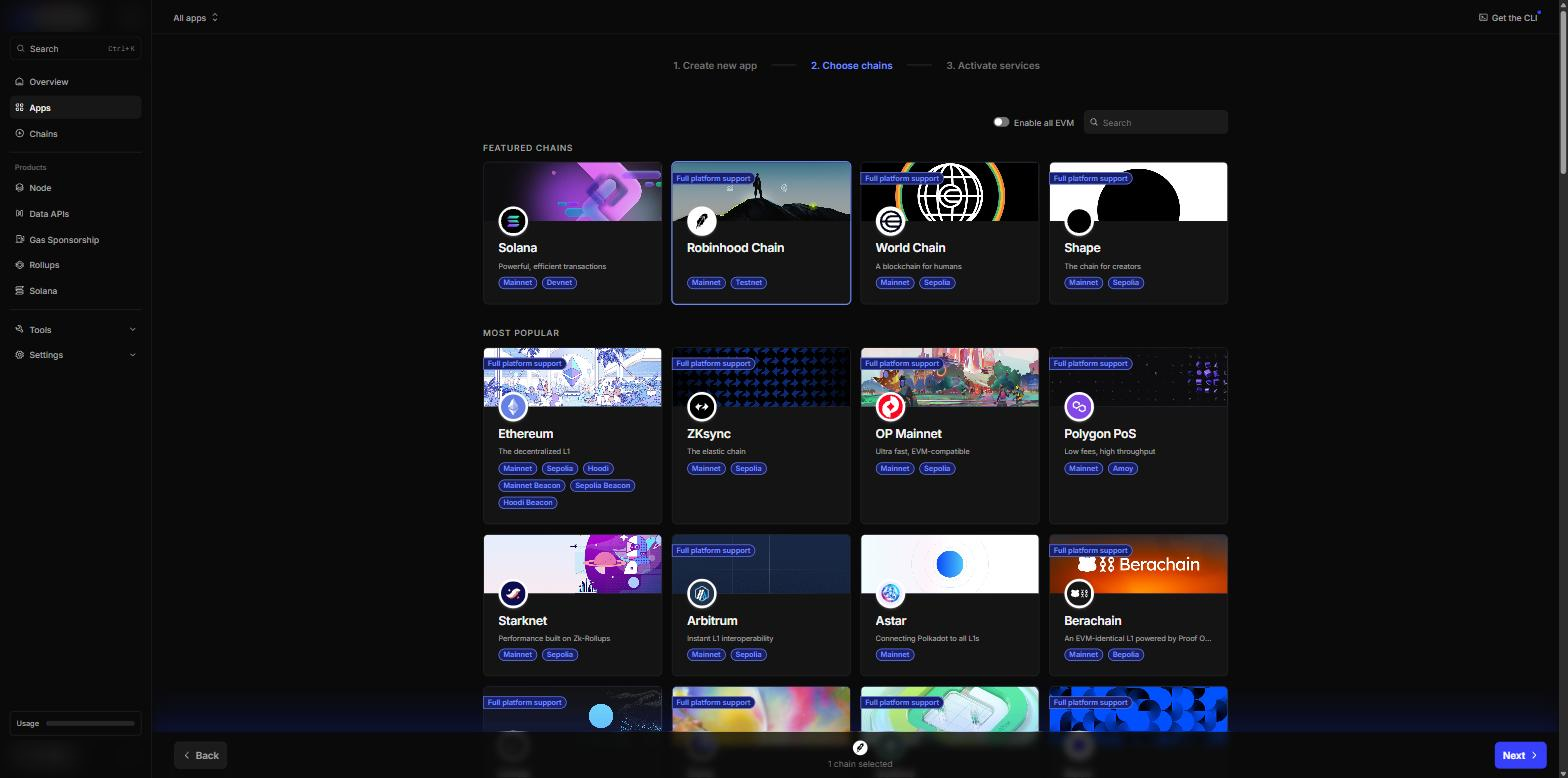Select the Shape chain card title
Viewport: 1568px width, 778px height.
pyautogui.click(x=1082, y=248)
